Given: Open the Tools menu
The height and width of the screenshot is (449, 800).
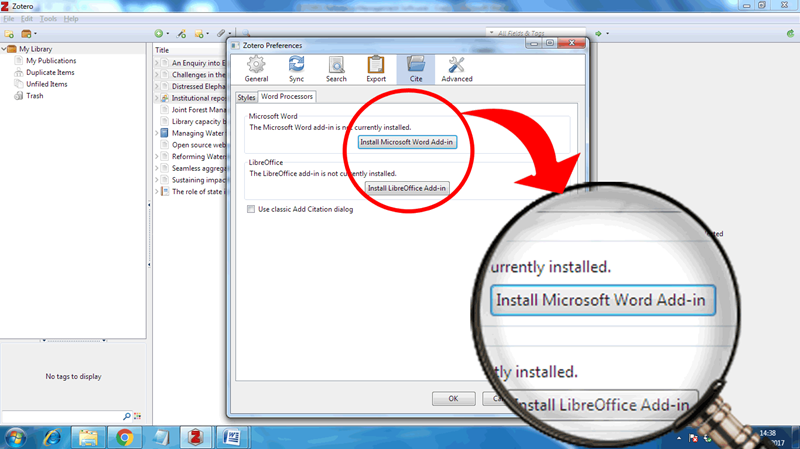Looking at the screenshot, I should [48, 19].
